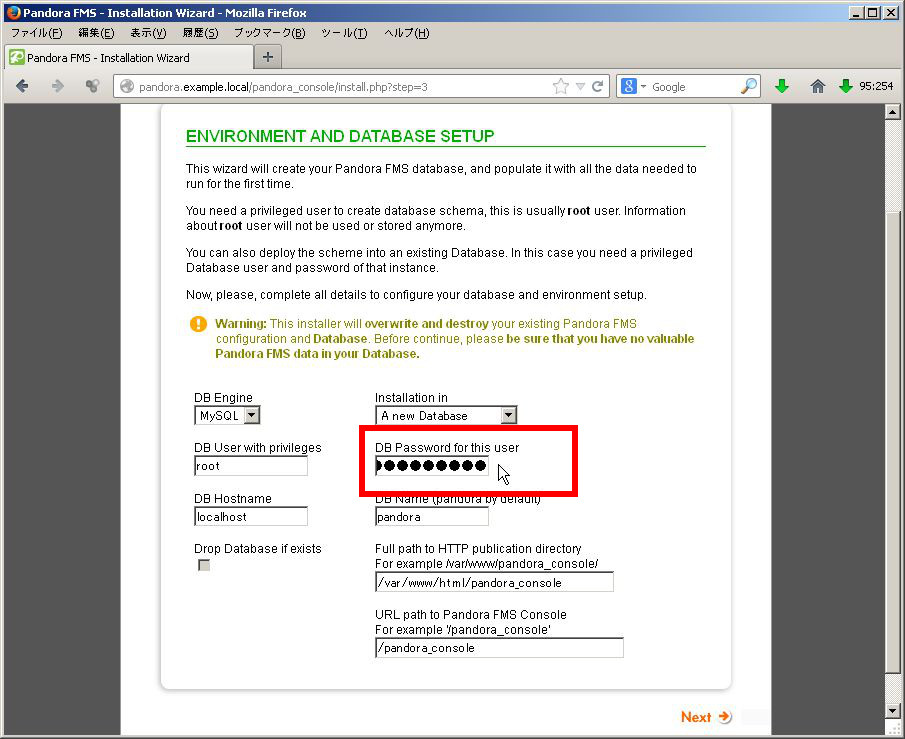
Task: Open the Downloads green arrow icon
Action: (x=782, y=87)
